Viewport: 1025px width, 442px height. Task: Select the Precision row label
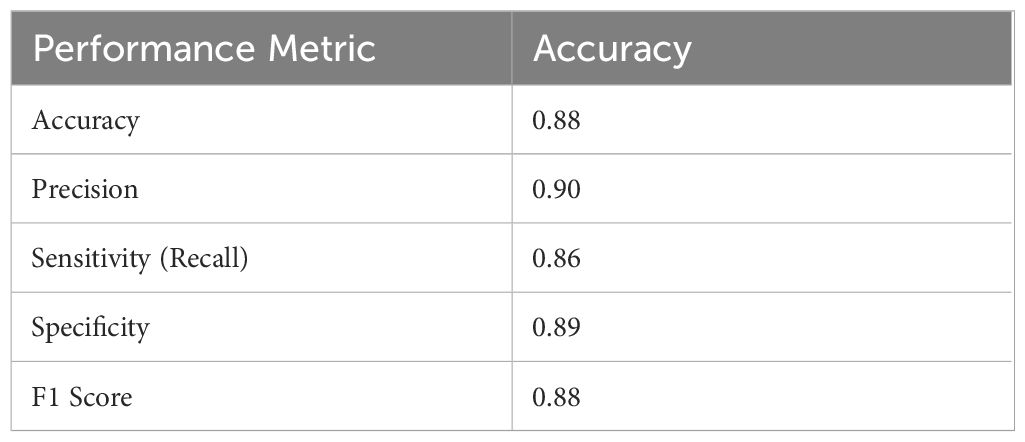coord(85,190)
